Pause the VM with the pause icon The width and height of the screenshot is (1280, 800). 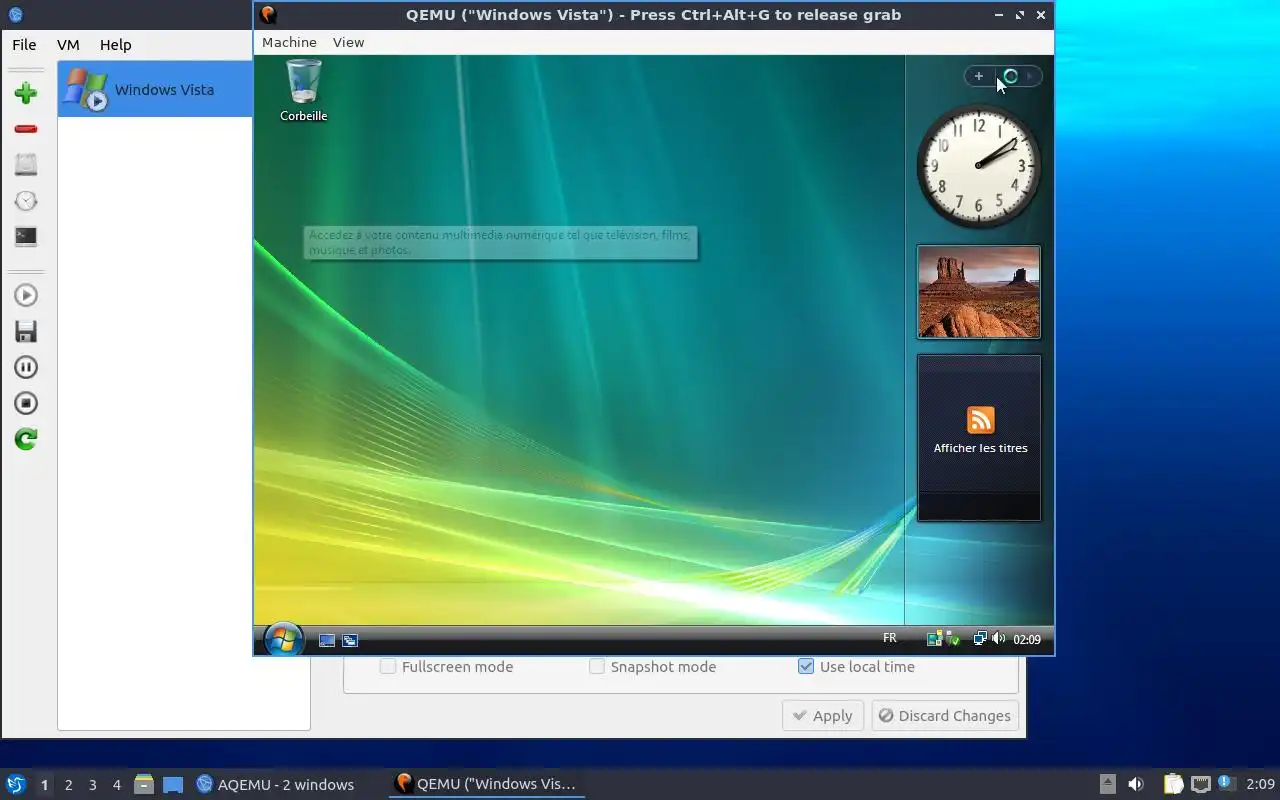(26, 367)
